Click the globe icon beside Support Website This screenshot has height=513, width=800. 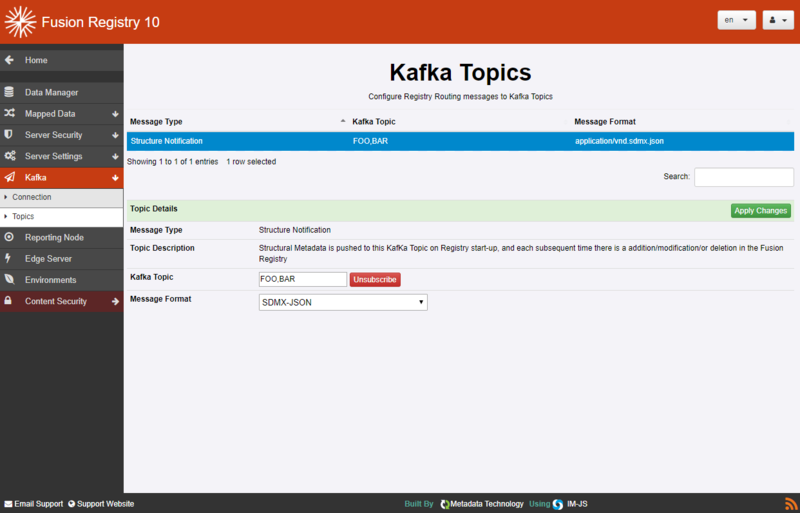point(71,504)
